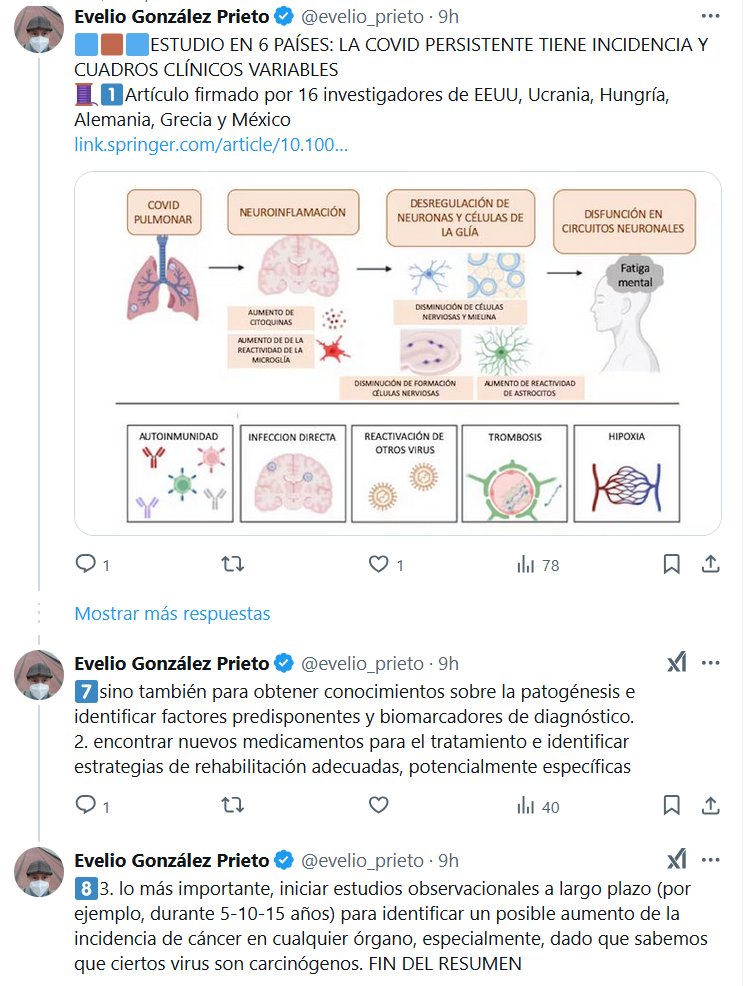Reply to the 6 PAÍSES study tweet
Screen dimensions: 746x986
click(87, 564)
